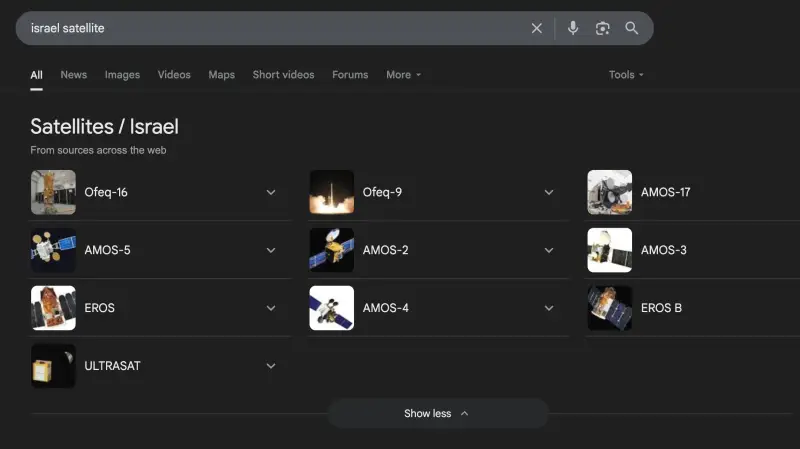800x449 pixels.
Task: Open the Videos tab
Action: pyautogui.click(x=174, y=75)
